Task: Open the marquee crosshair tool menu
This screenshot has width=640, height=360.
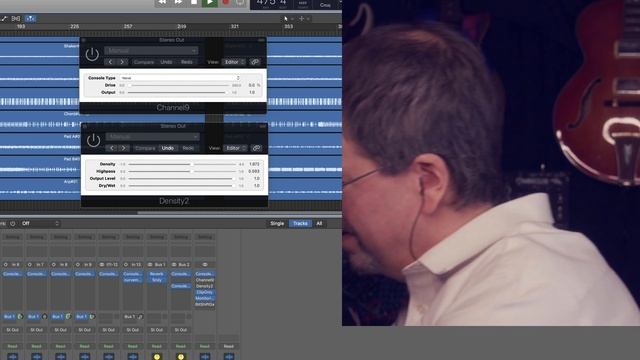Action: click(x=304, y=18)
